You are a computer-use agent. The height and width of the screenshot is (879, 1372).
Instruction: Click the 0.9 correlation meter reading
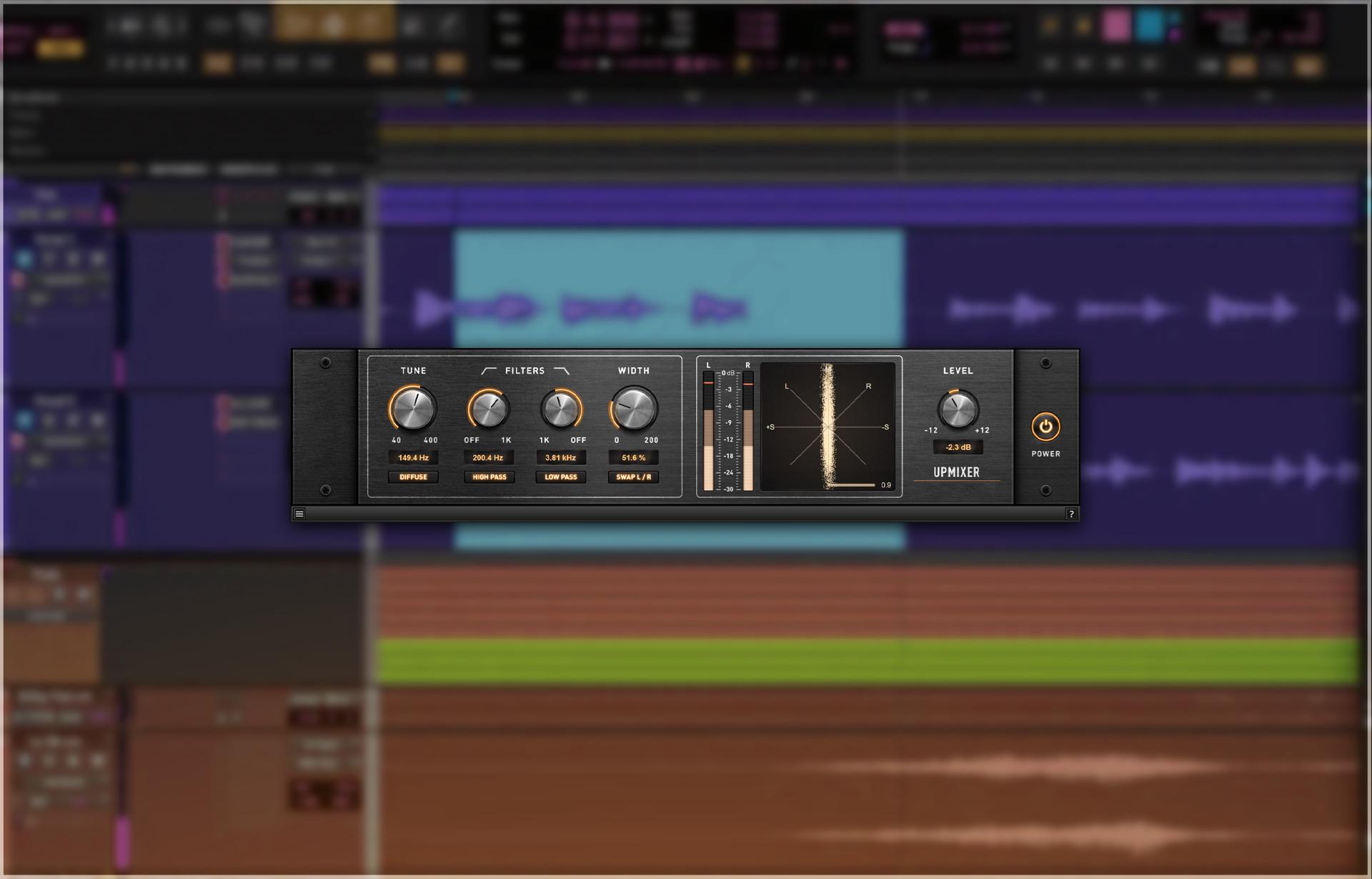click(886, 485)
